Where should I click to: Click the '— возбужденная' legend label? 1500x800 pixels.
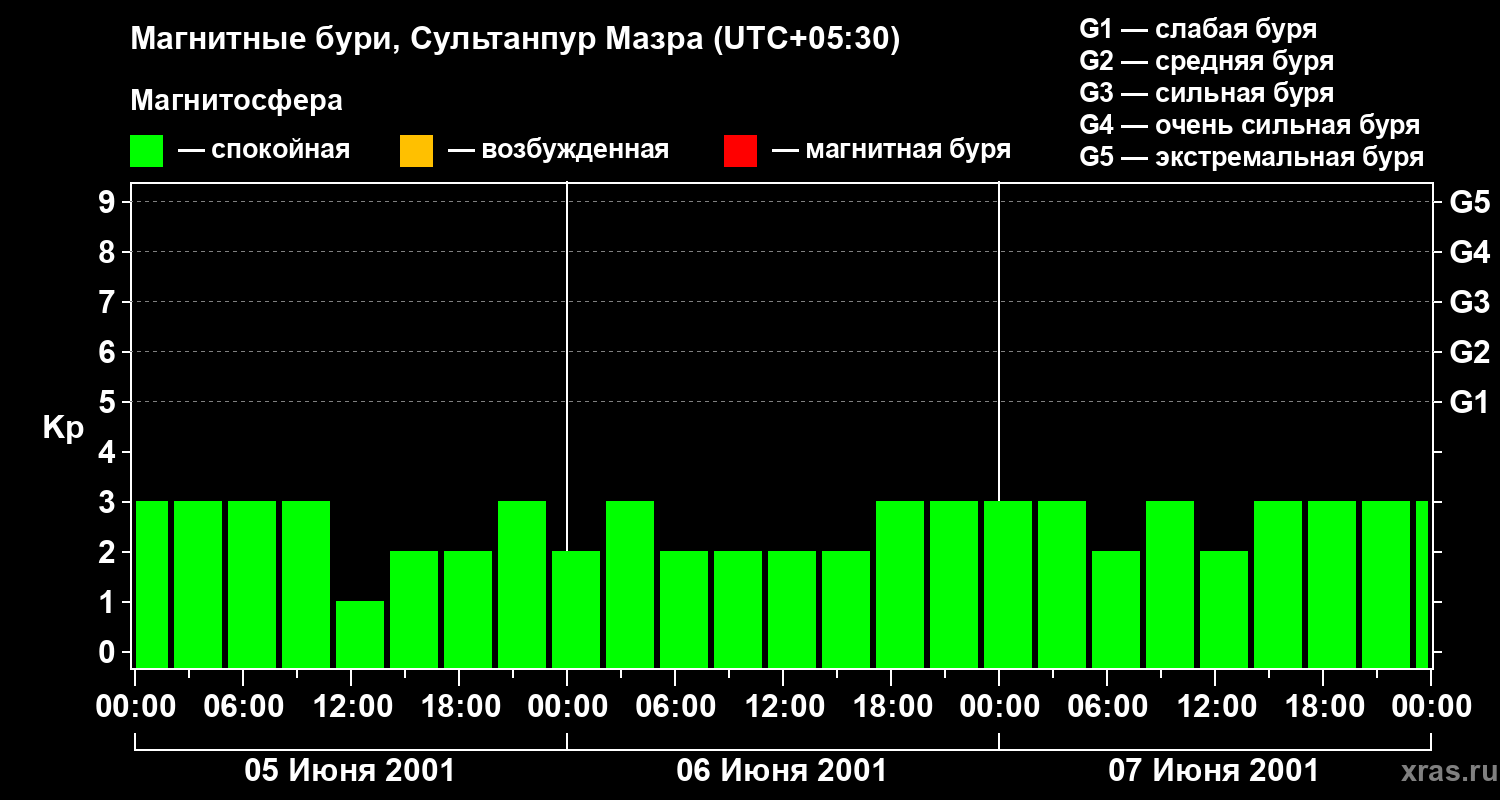[x=558, y=150]
